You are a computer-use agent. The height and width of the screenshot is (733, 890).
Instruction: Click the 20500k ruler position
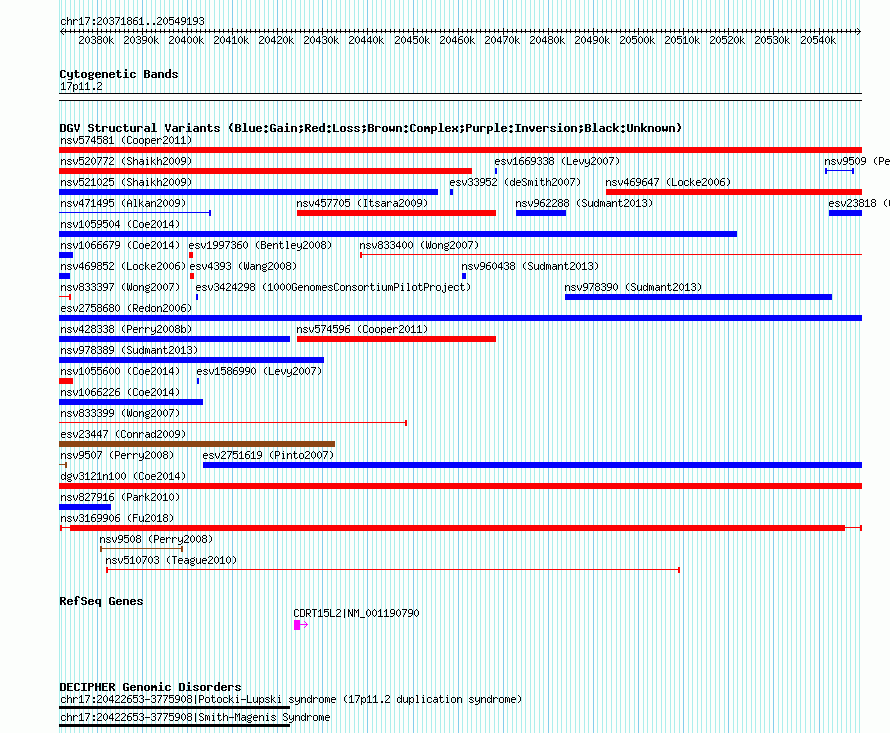[637, 40]
